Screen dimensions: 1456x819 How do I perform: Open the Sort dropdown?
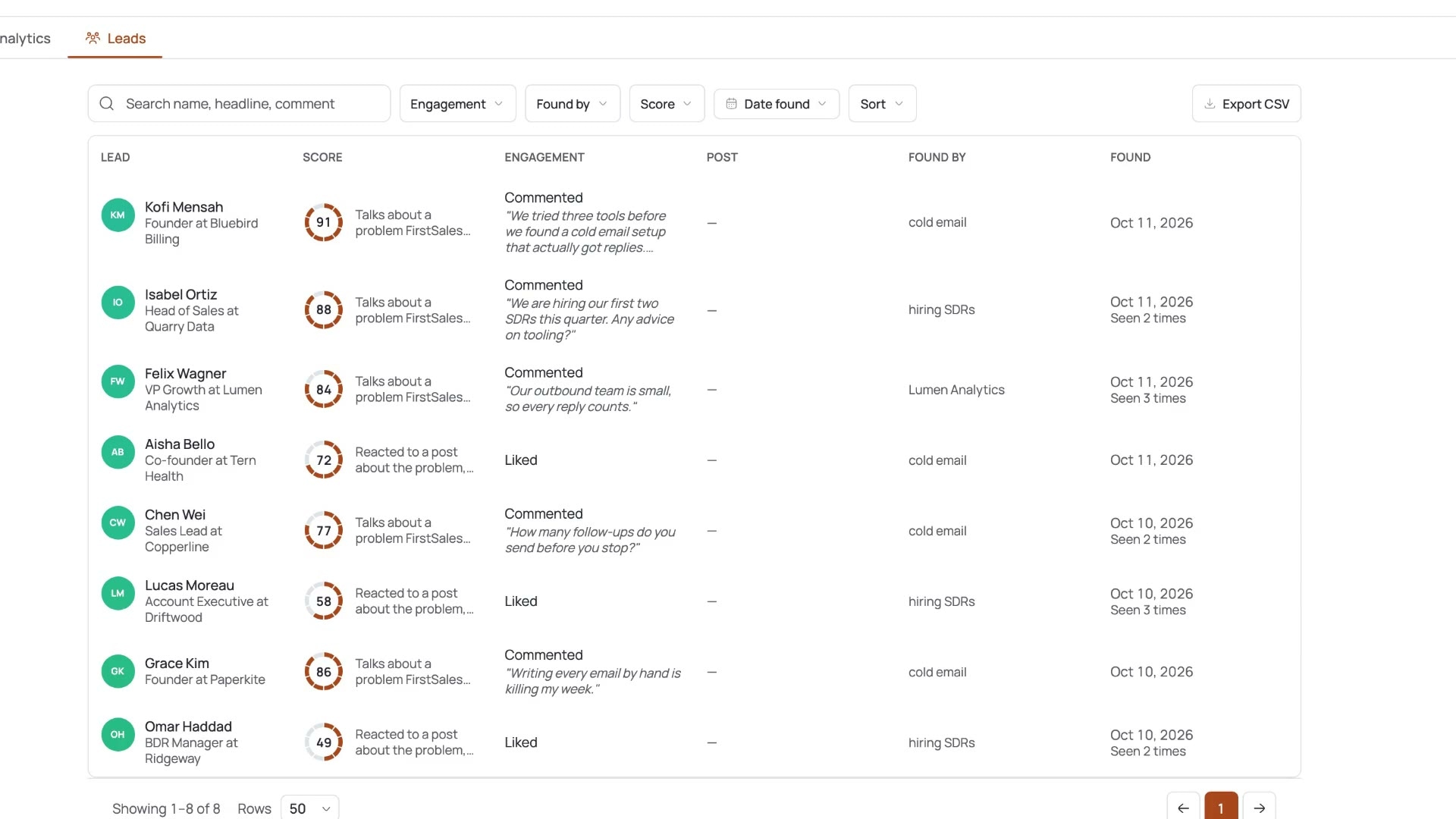point(882,103)
